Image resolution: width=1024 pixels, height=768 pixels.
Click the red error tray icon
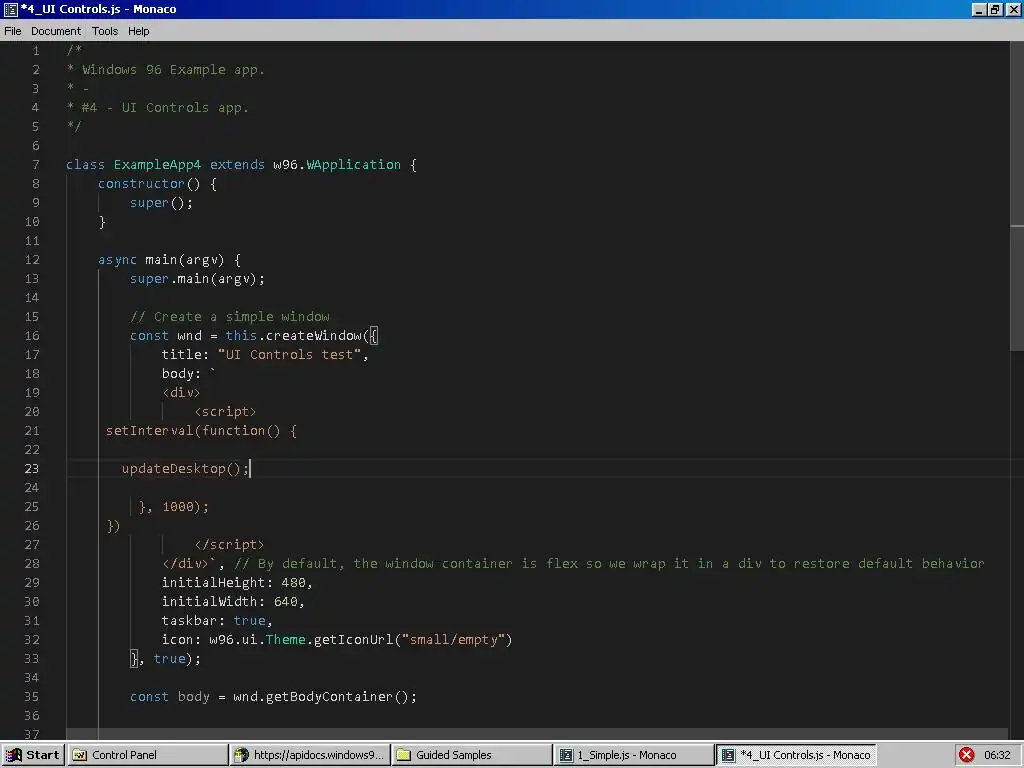[967, 755]
